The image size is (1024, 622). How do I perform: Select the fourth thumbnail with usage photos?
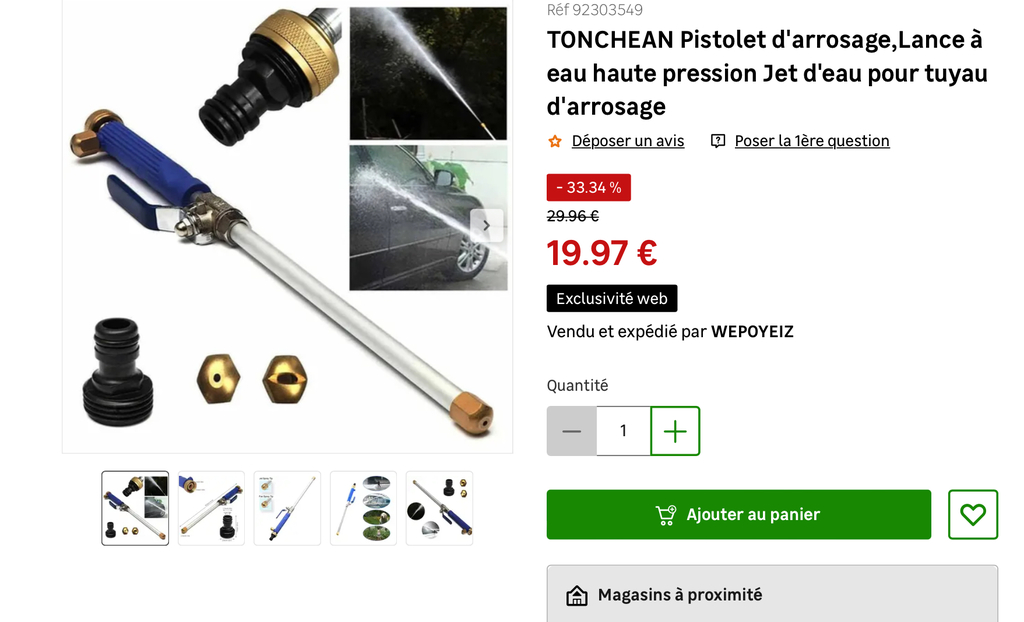click(363, 508)
